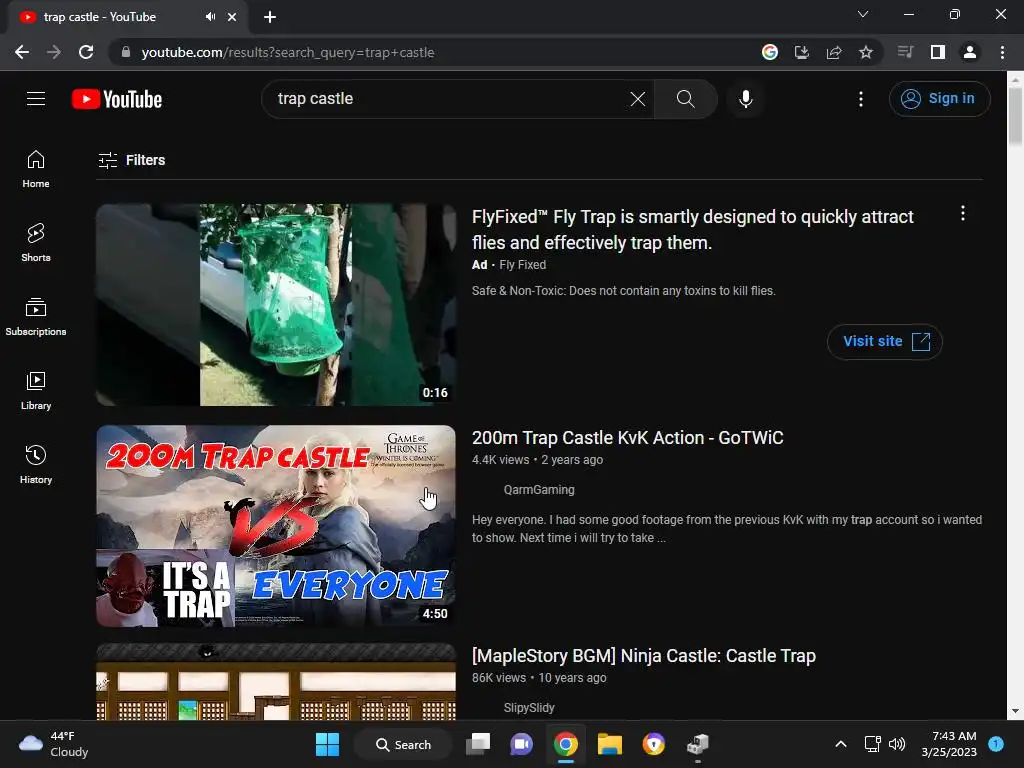Clear the search box with the X icon
Screen dimensions: 1024x768
coord(637,99)
